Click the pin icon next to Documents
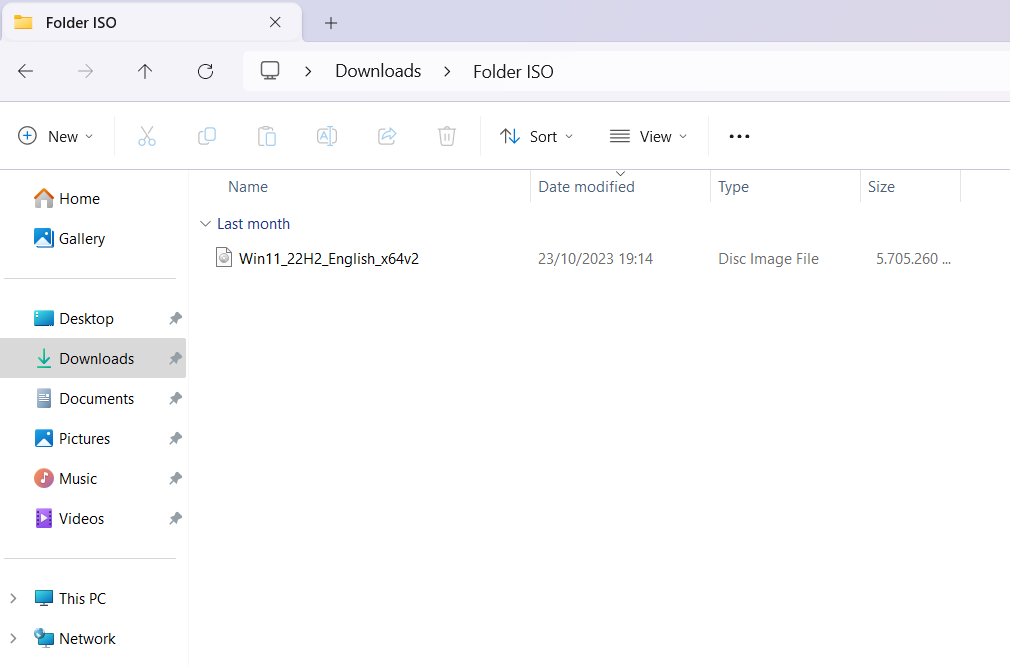Image resolution: width=1010 pixels, height=667 pixels. coord(175,399)
